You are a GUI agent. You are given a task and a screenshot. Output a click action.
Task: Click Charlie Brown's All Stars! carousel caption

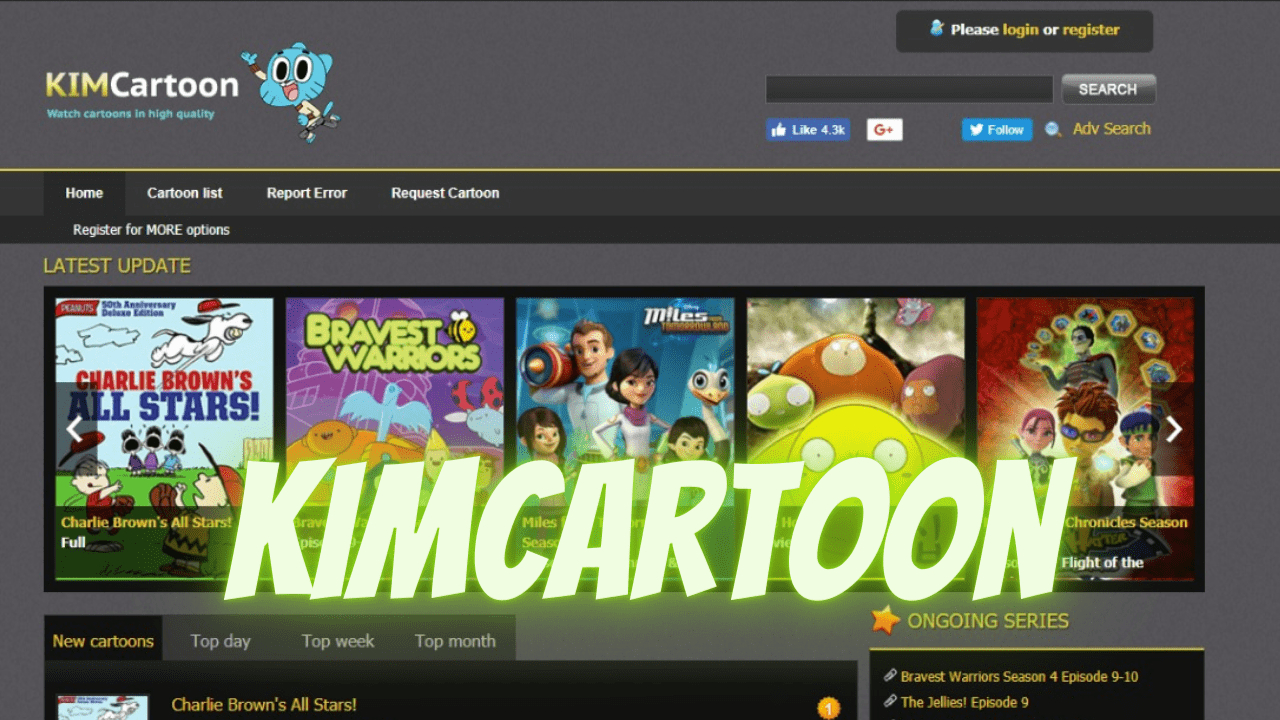click(x=146, y=522)
